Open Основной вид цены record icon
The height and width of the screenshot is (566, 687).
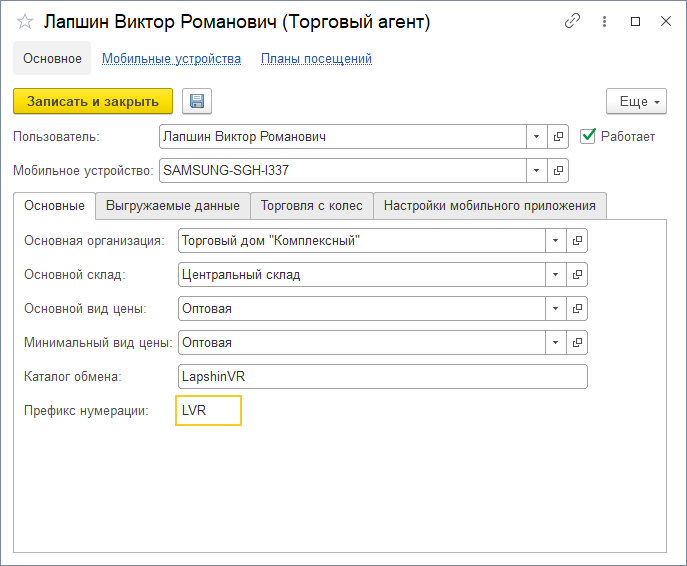point(577,308)
